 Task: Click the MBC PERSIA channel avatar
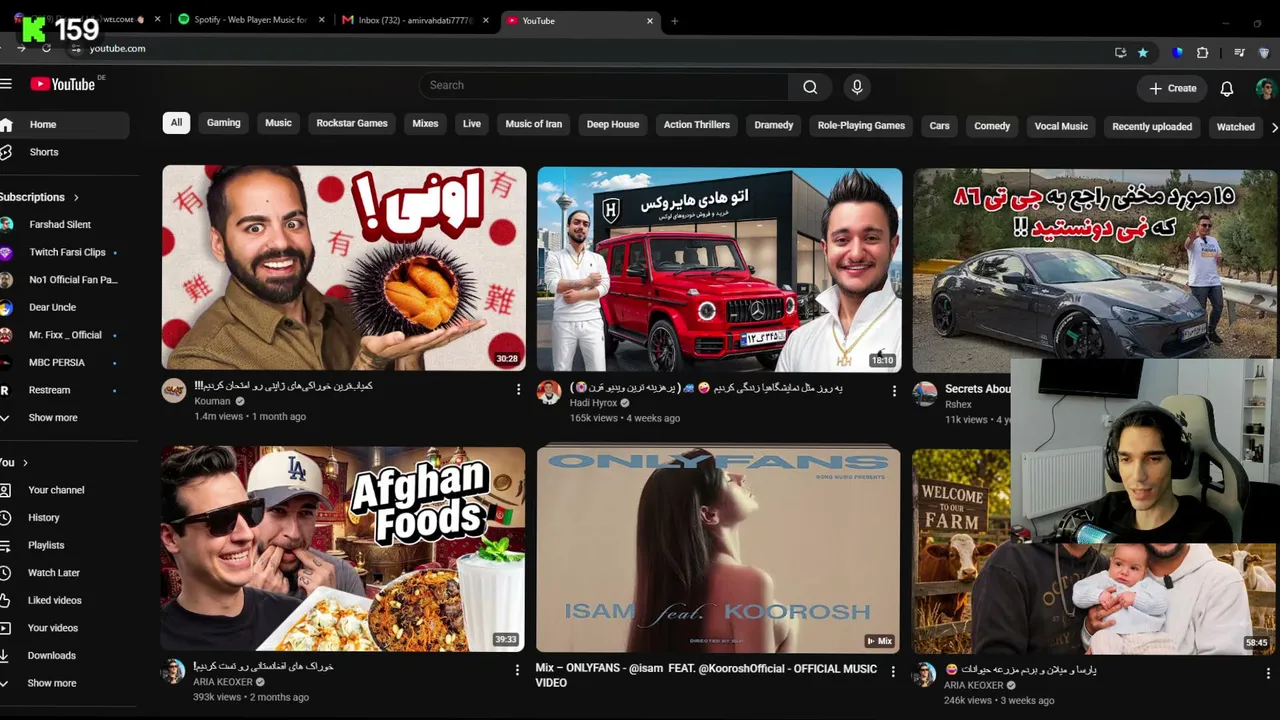[6, 362]
